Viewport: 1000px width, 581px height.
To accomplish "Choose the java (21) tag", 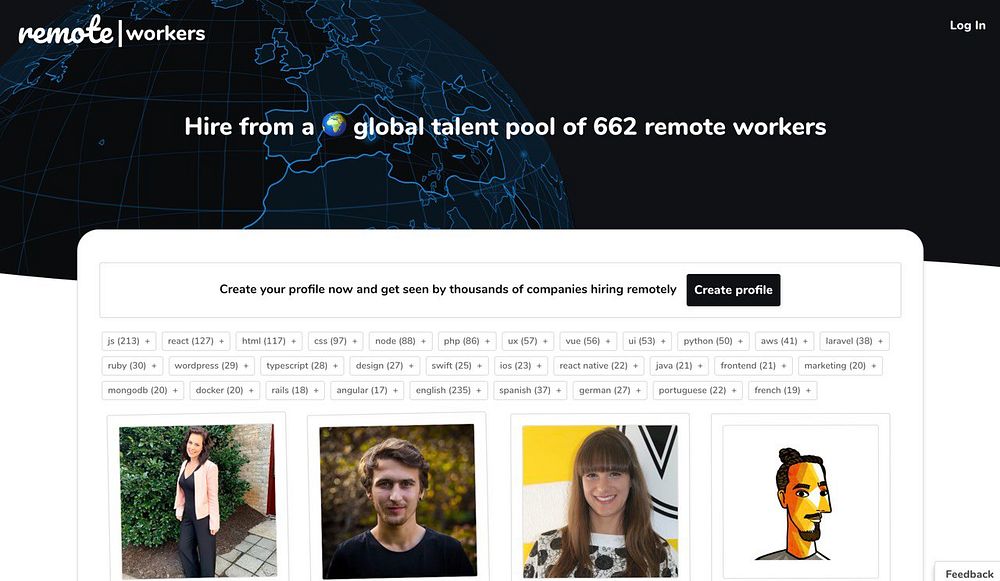I will [679, 366].
